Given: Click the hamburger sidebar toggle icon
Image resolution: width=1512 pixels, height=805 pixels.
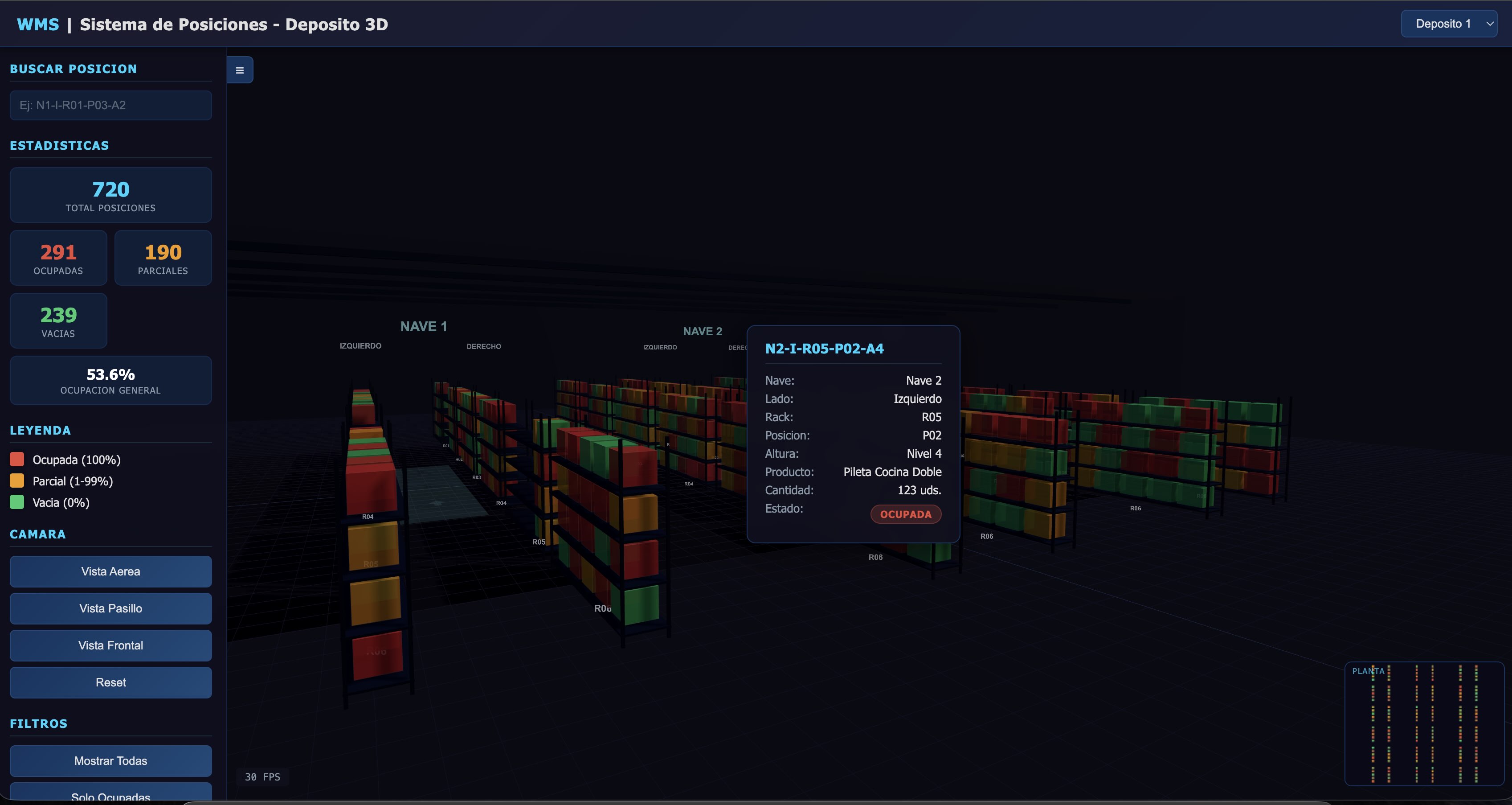Looking at the screenshot, I should click(240, 70).
